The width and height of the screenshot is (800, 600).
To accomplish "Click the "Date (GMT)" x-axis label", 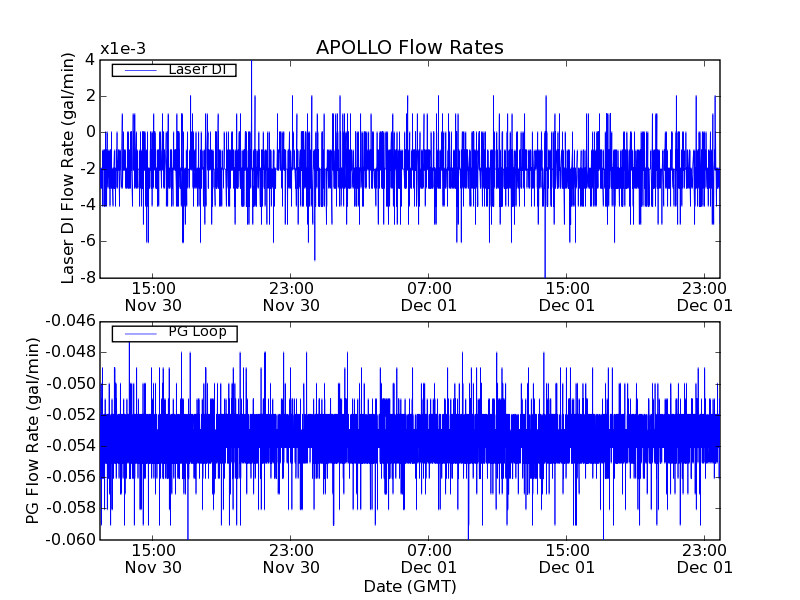I will click(x=409, y=586).
